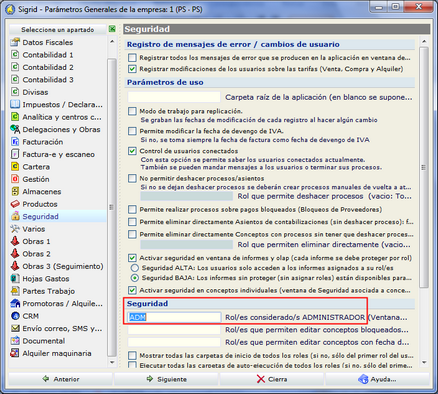This screenshot has height=394, width=438.
Task: Click the Obras 1 cone icon
Action: pyautogui.click(x=15, y=241)
